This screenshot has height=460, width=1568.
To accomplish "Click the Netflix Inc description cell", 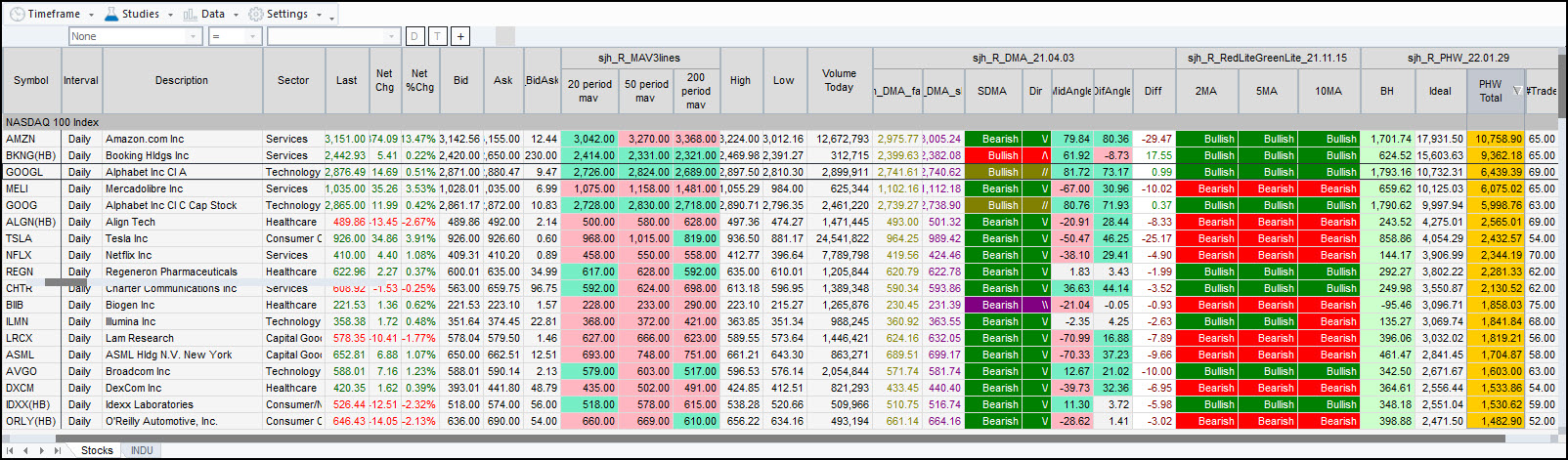I will [x=182, y=255].
